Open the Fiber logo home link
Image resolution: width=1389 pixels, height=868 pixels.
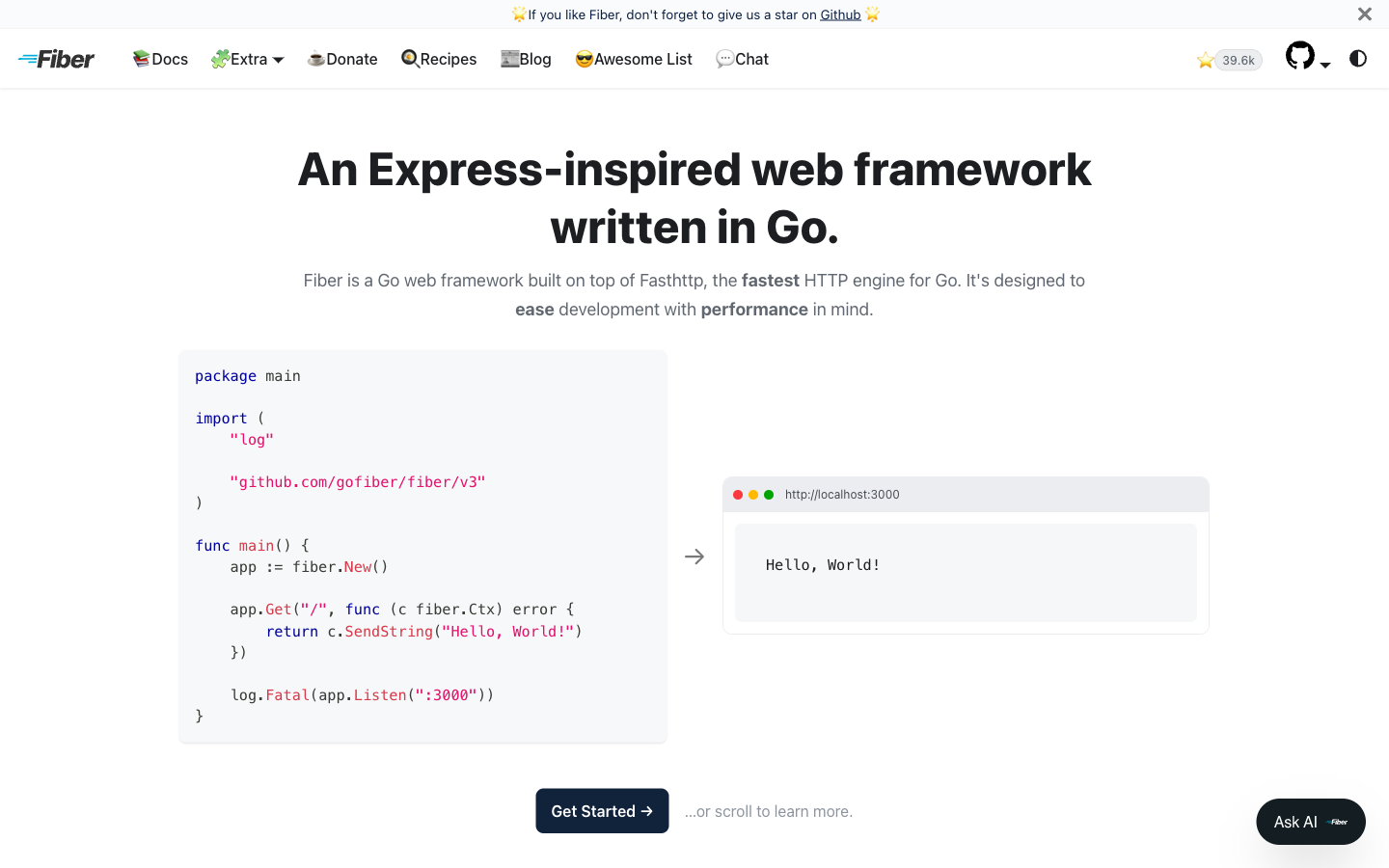(56, 59)
